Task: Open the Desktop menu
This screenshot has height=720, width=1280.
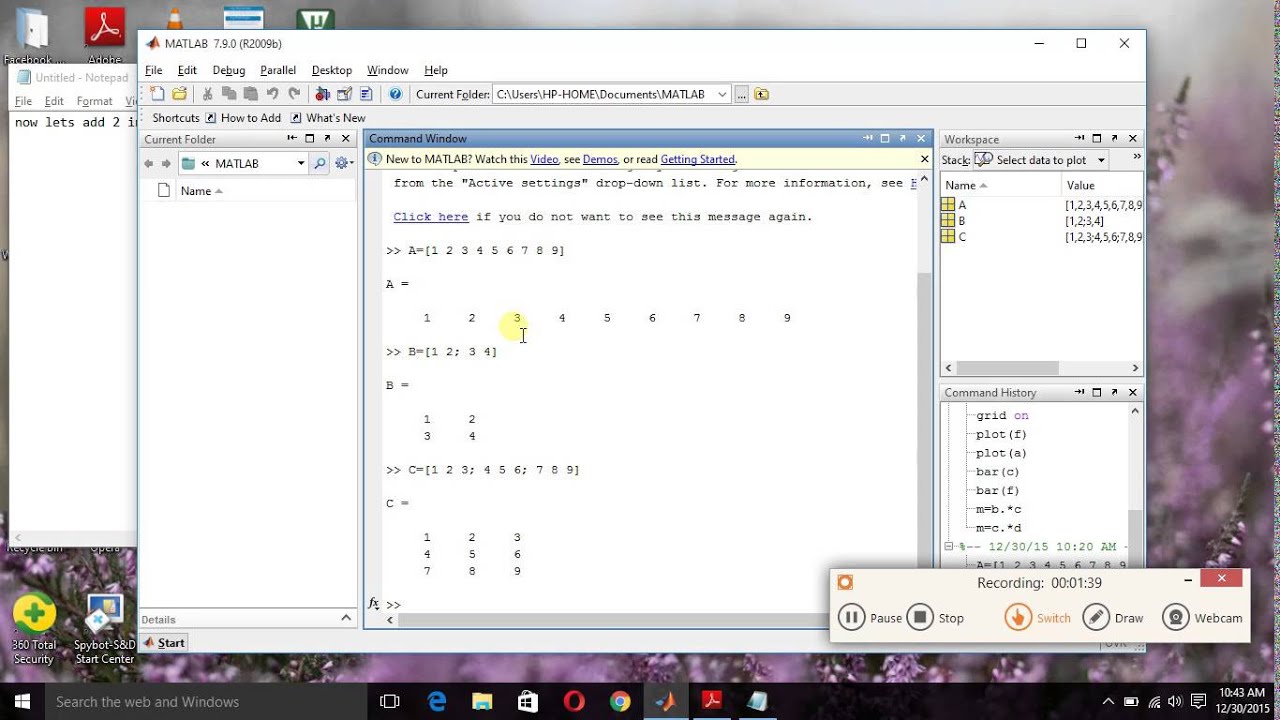Action: (332, 70)
